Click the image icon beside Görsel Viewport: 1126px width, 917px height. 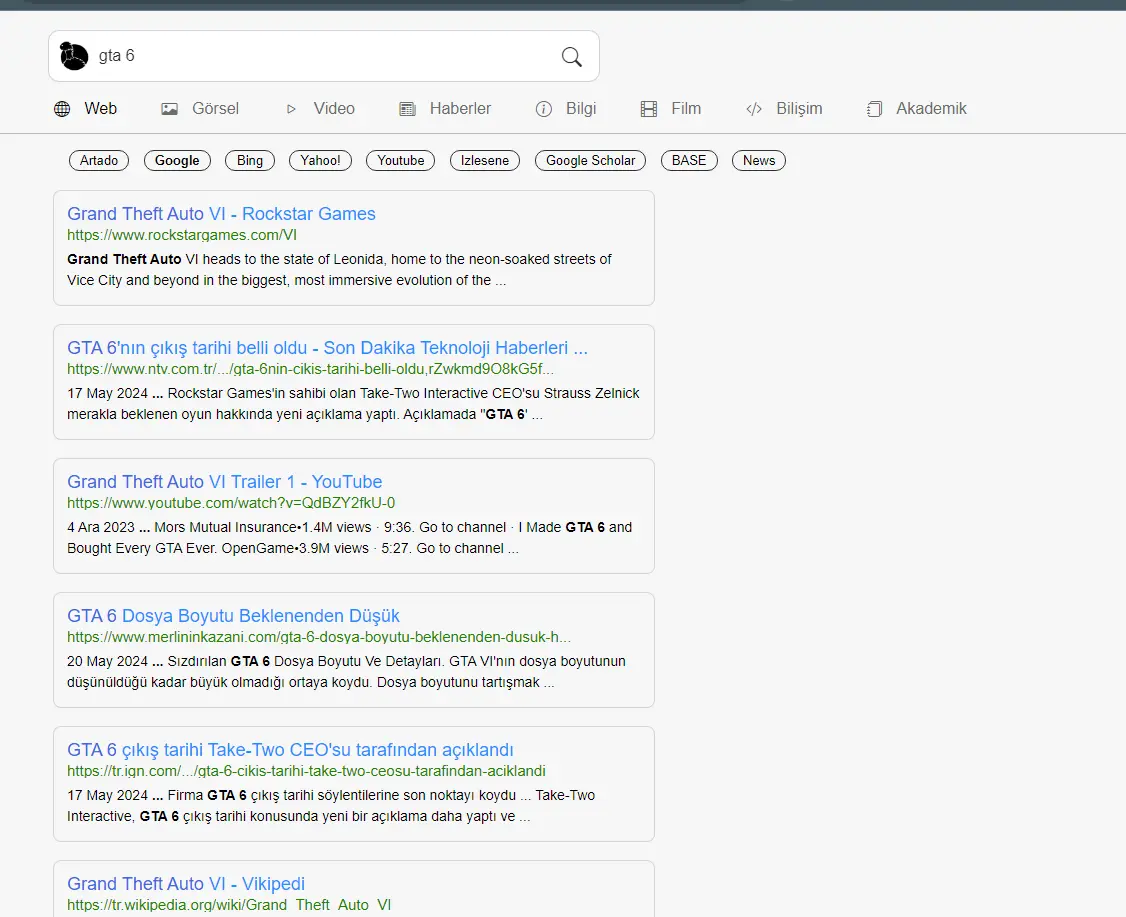pyautogui.click(x=169, y=109)
